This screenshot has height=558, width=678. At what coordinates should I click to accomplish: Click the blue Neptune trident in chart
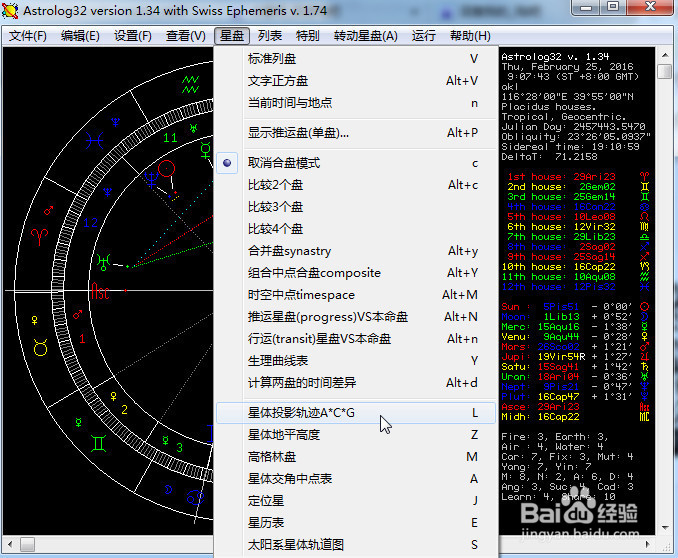[151, 179]
